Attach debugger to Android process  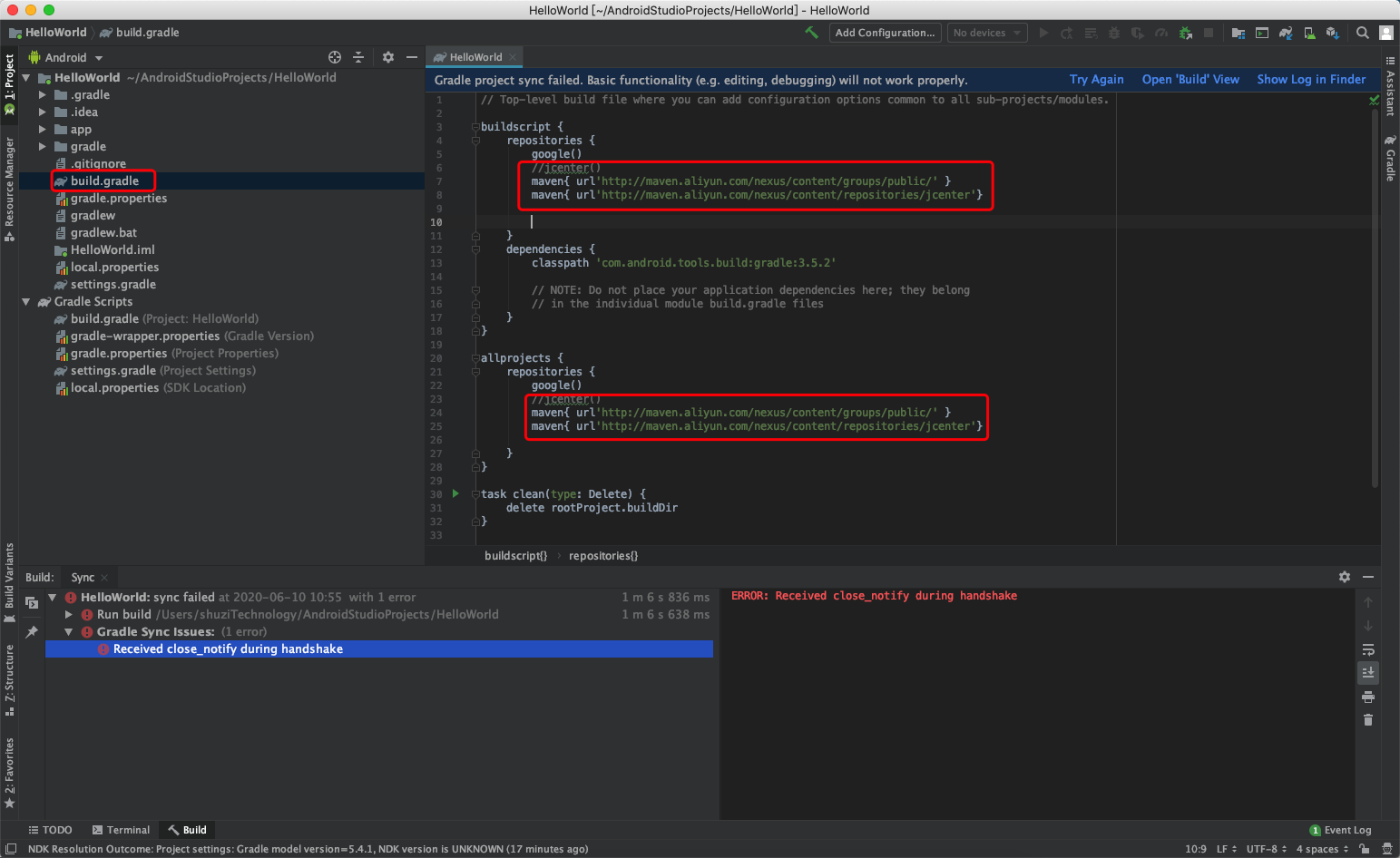pyautogui.click(x=1185, y=33)
